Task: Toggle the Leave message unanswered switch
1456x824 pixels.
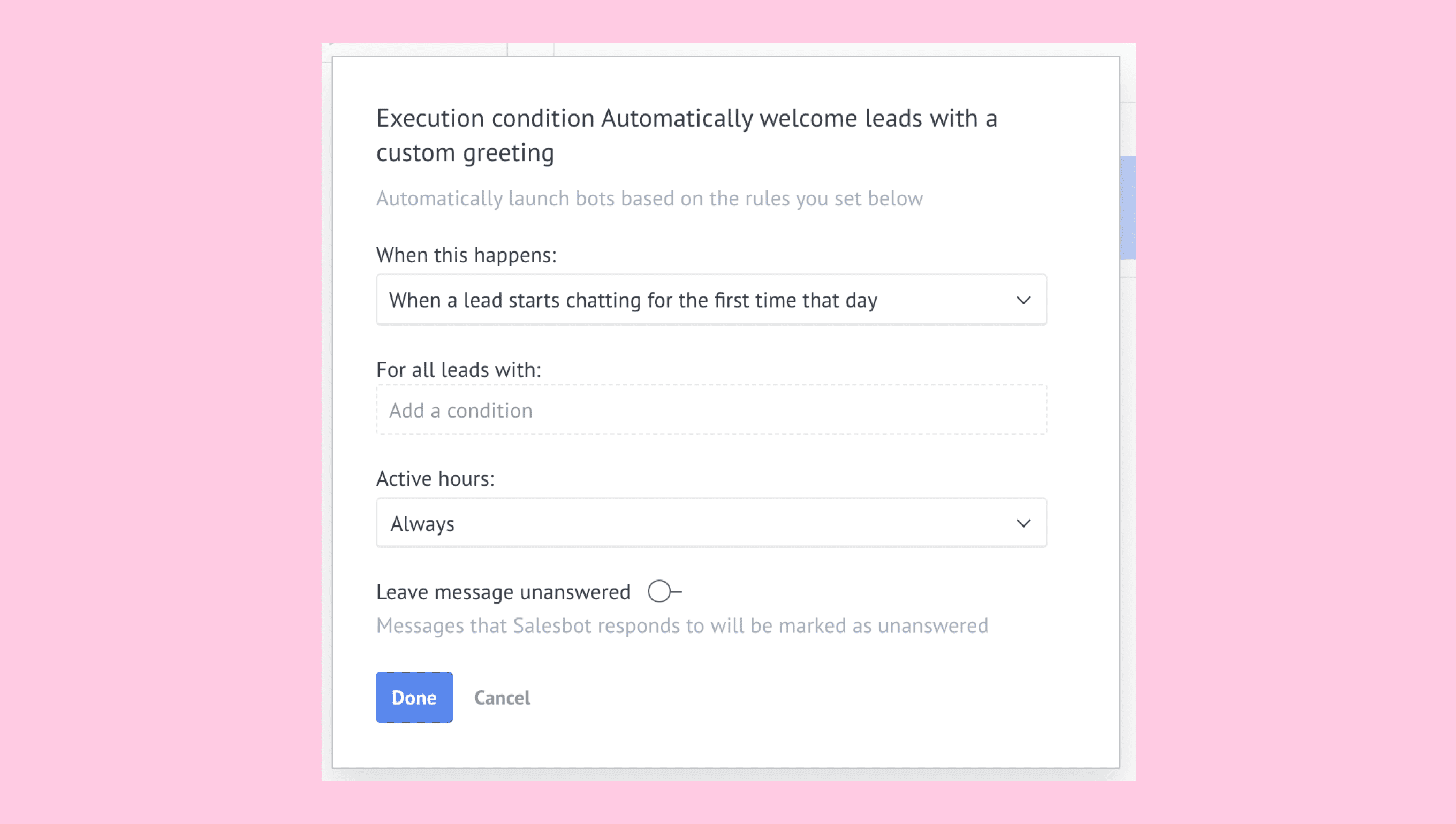Action: tap(664, 591)
